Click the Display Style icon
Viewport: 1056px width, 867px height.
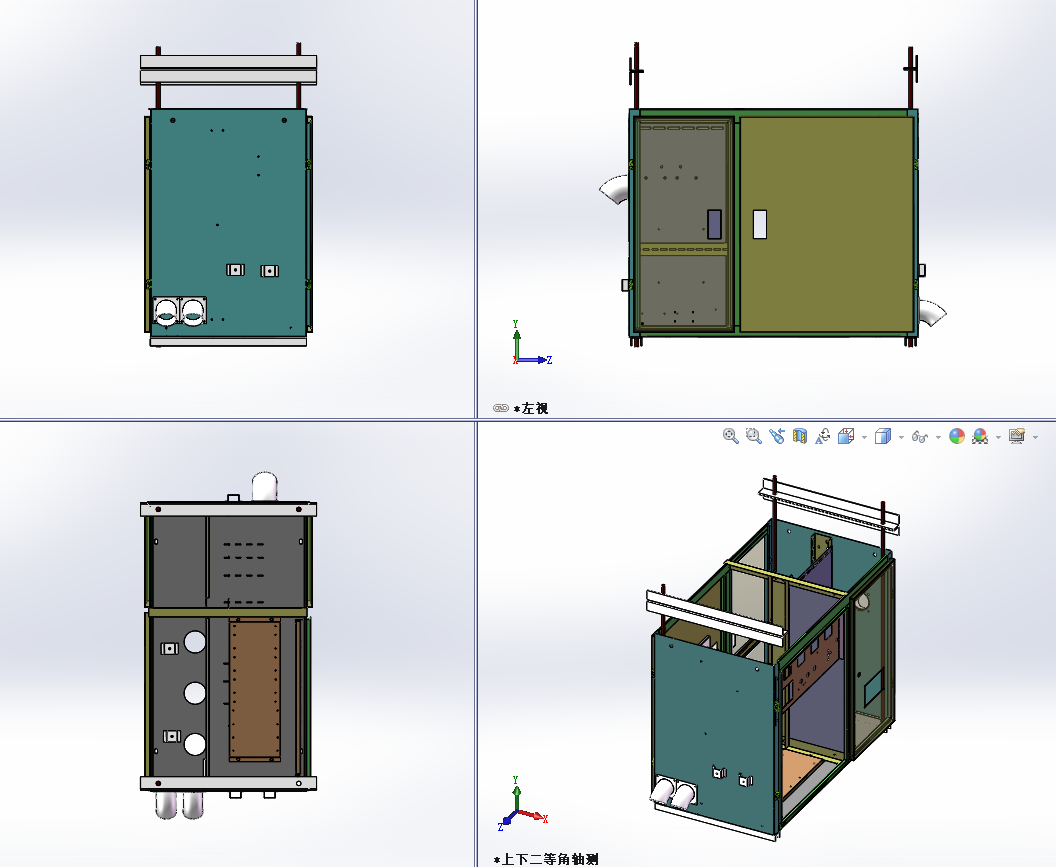882,436
